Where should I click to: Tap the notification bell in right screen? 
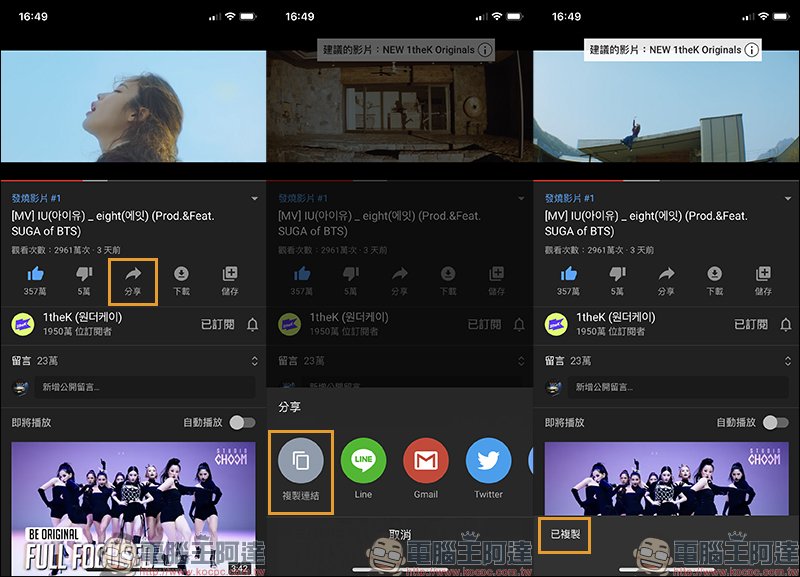(786, 324)
